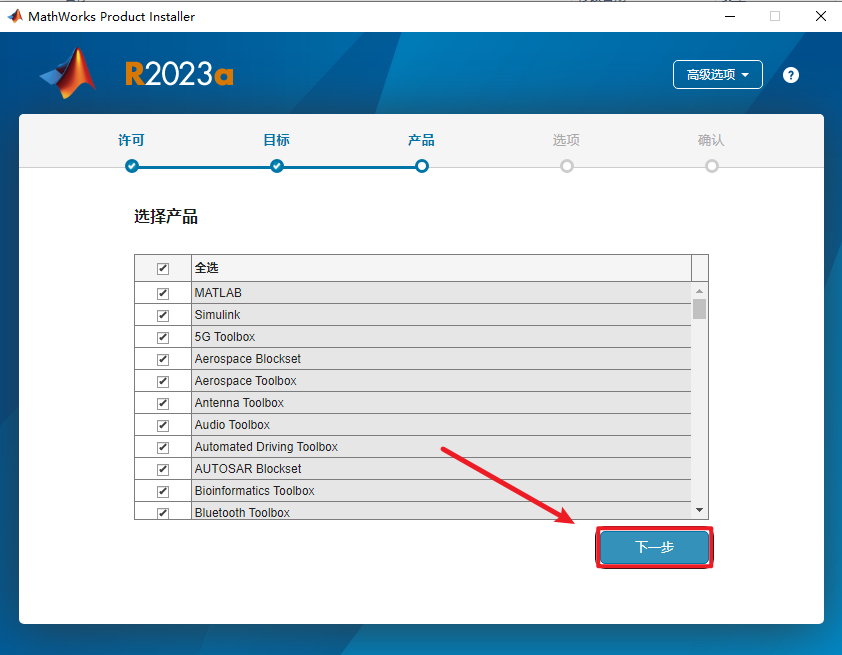This screenshot has width=842, height=655.
Task: Uncheck the Audio Toolbox checkbox
Action: tap(163, 426)
